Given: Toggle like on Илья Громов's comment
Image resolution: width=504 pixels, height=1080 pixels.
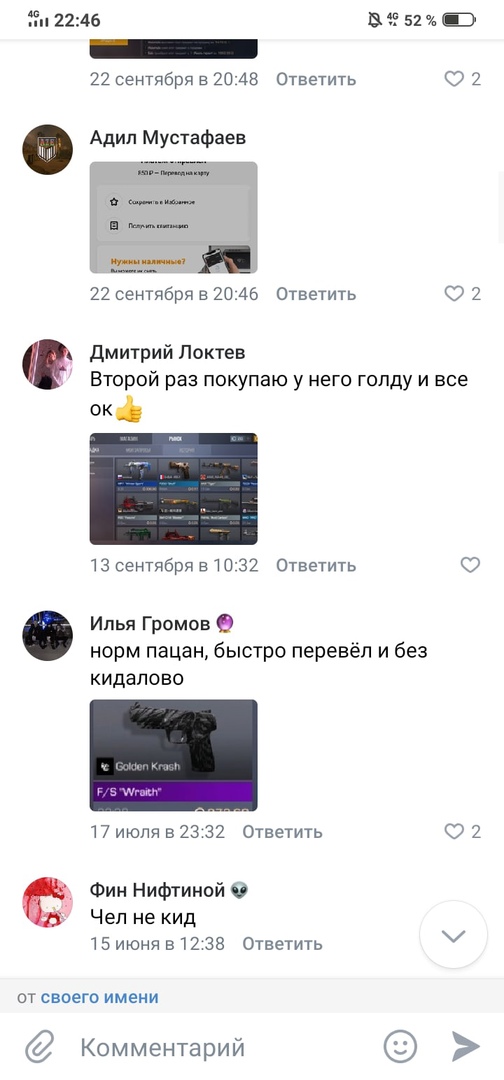Looking at the screenshot, I should pos(454,831).
